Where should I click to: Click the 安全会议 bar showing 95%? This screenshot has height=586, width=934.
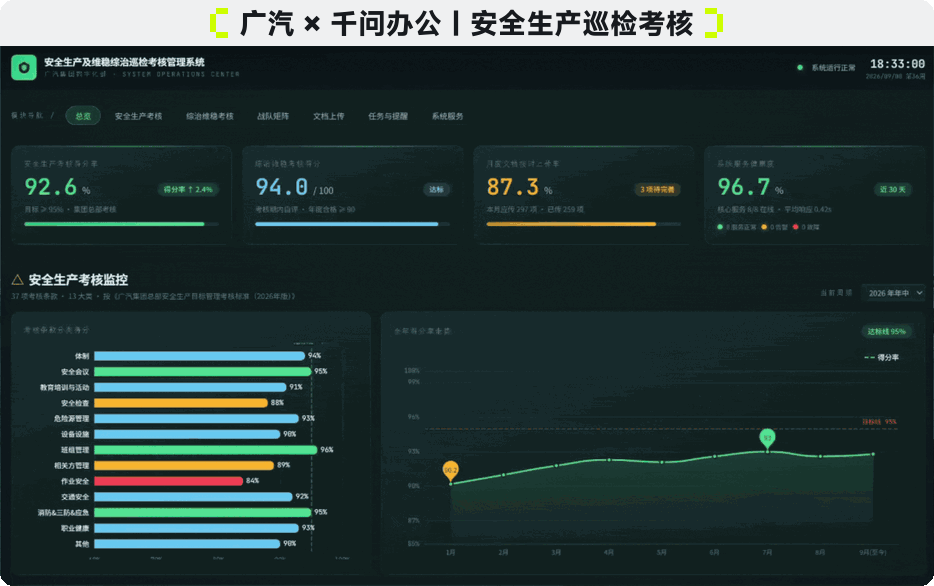[203, 372]
